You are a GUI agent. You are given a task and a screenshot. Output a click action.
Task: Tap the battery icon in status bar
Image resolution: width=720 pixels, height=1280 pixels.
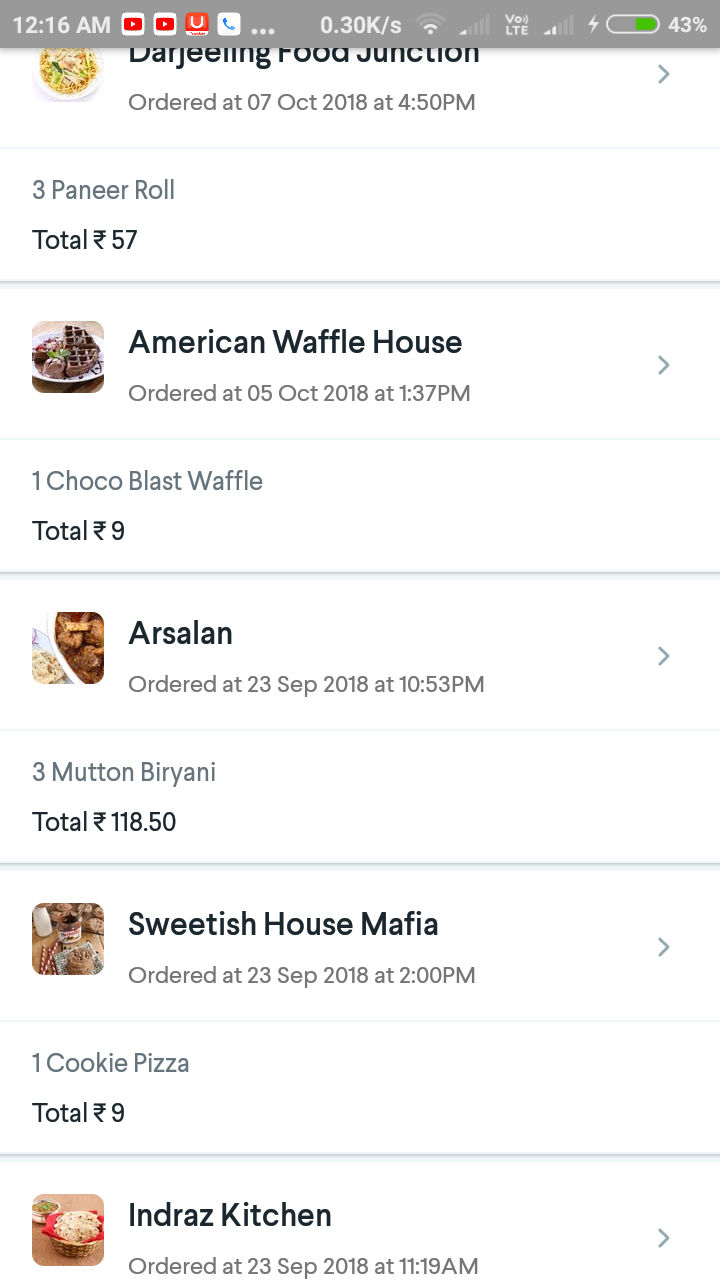[x=633, y=24]
